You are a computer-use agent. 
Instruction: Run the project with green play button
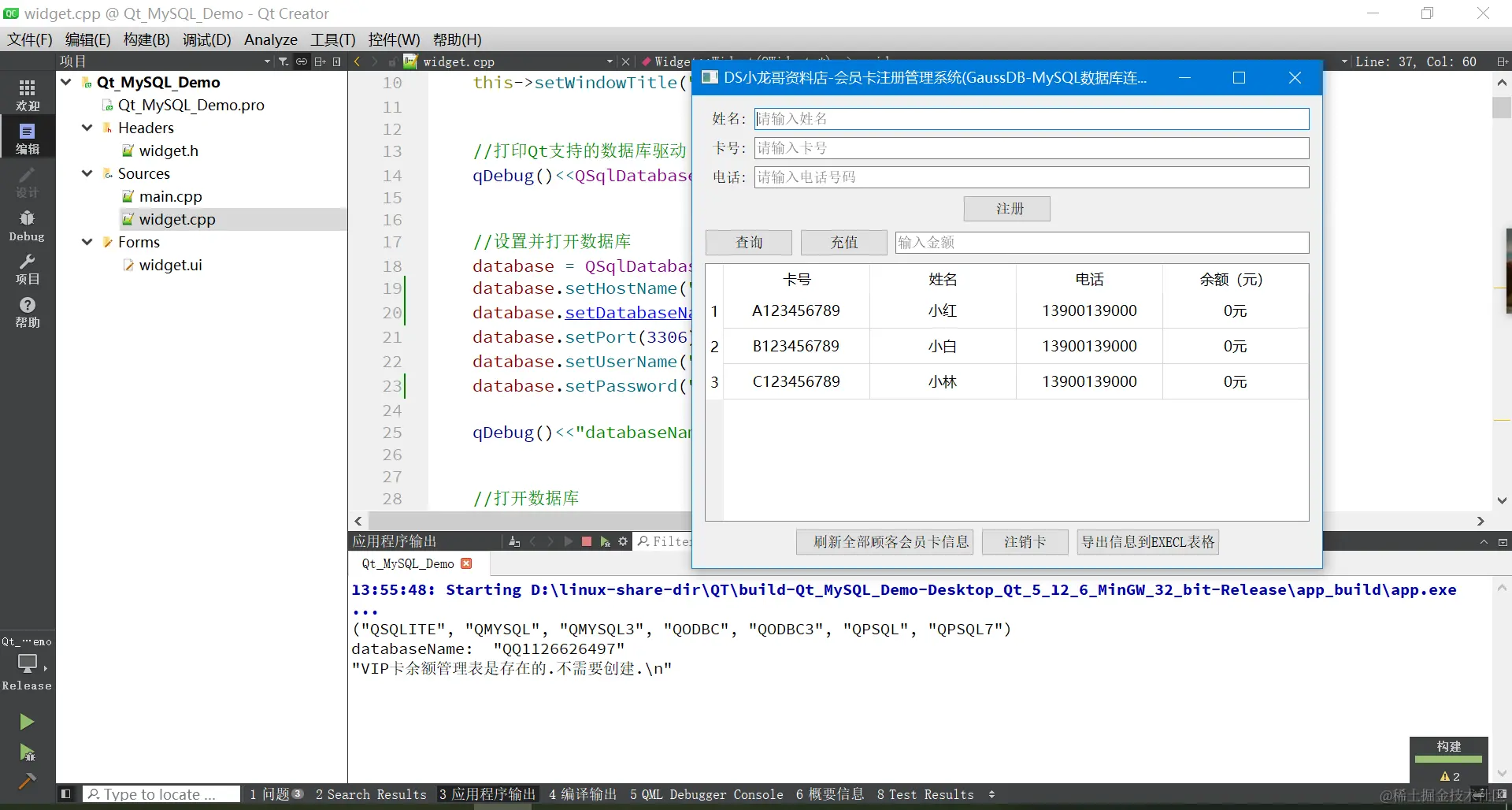(27, 722)
